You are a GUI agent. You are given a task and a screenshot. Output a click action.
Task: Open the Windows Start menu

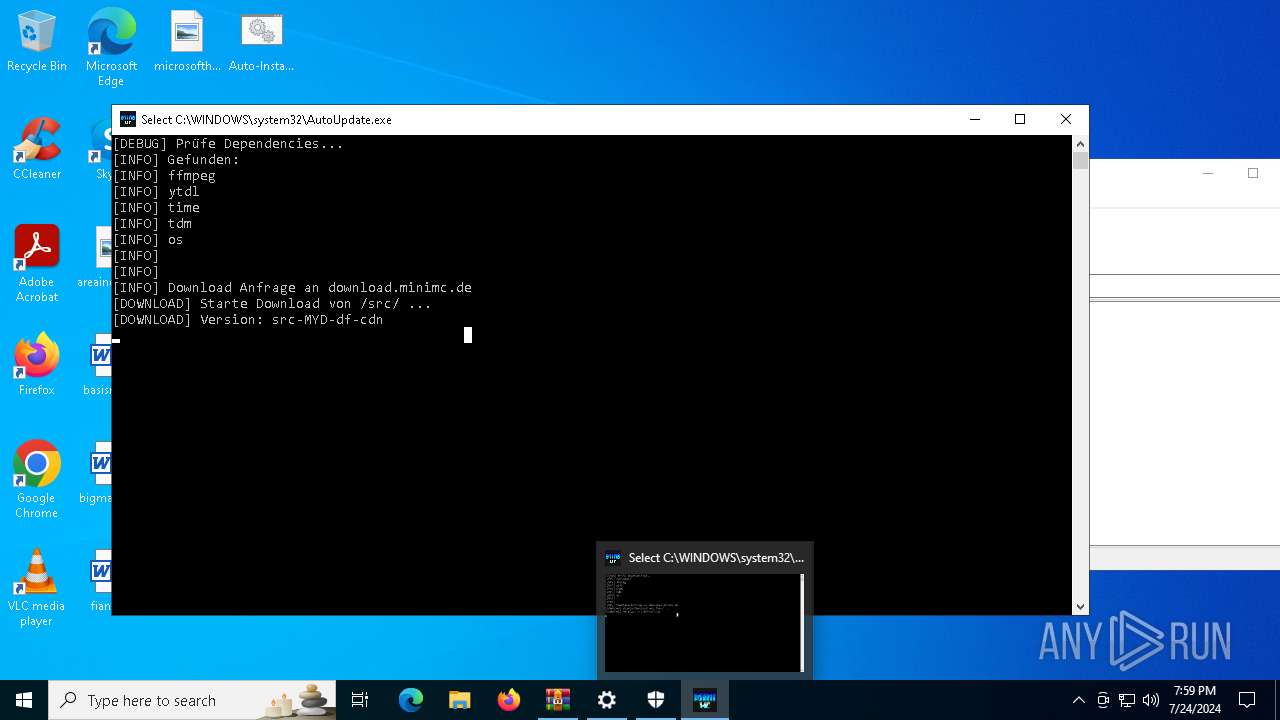(x=24, y=700)
